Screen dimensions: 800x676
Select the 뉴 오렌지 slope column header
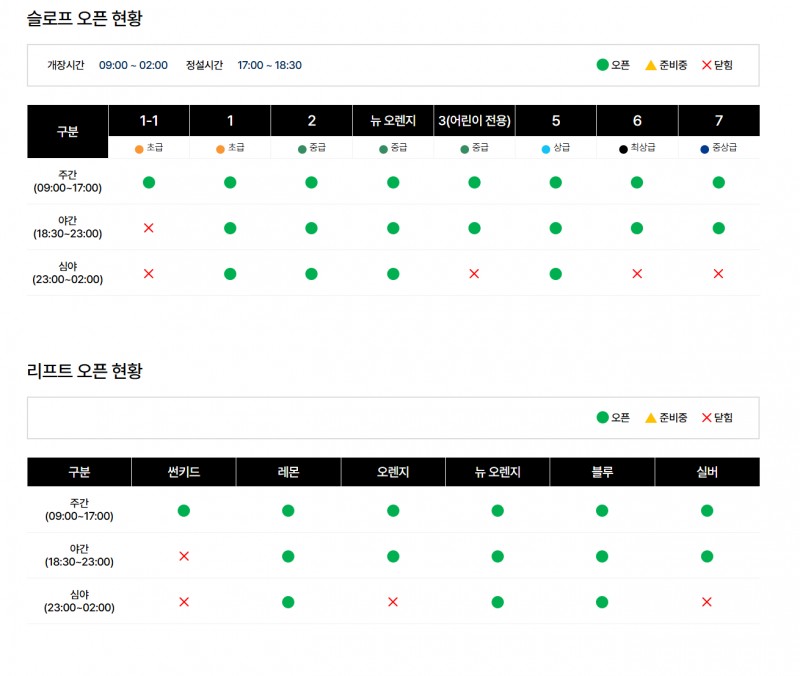[x=393, y=121]
